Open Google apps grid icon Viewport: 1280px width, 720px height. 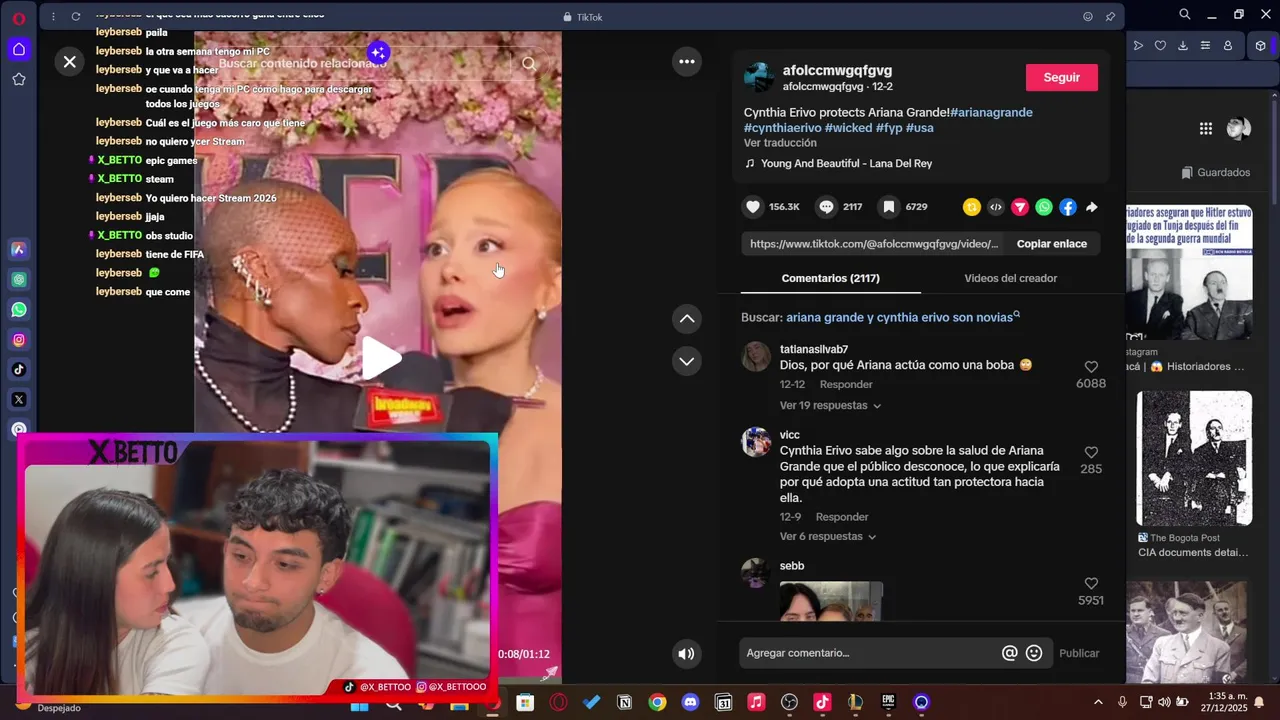pyautogui.click(x=1206, y=128)
